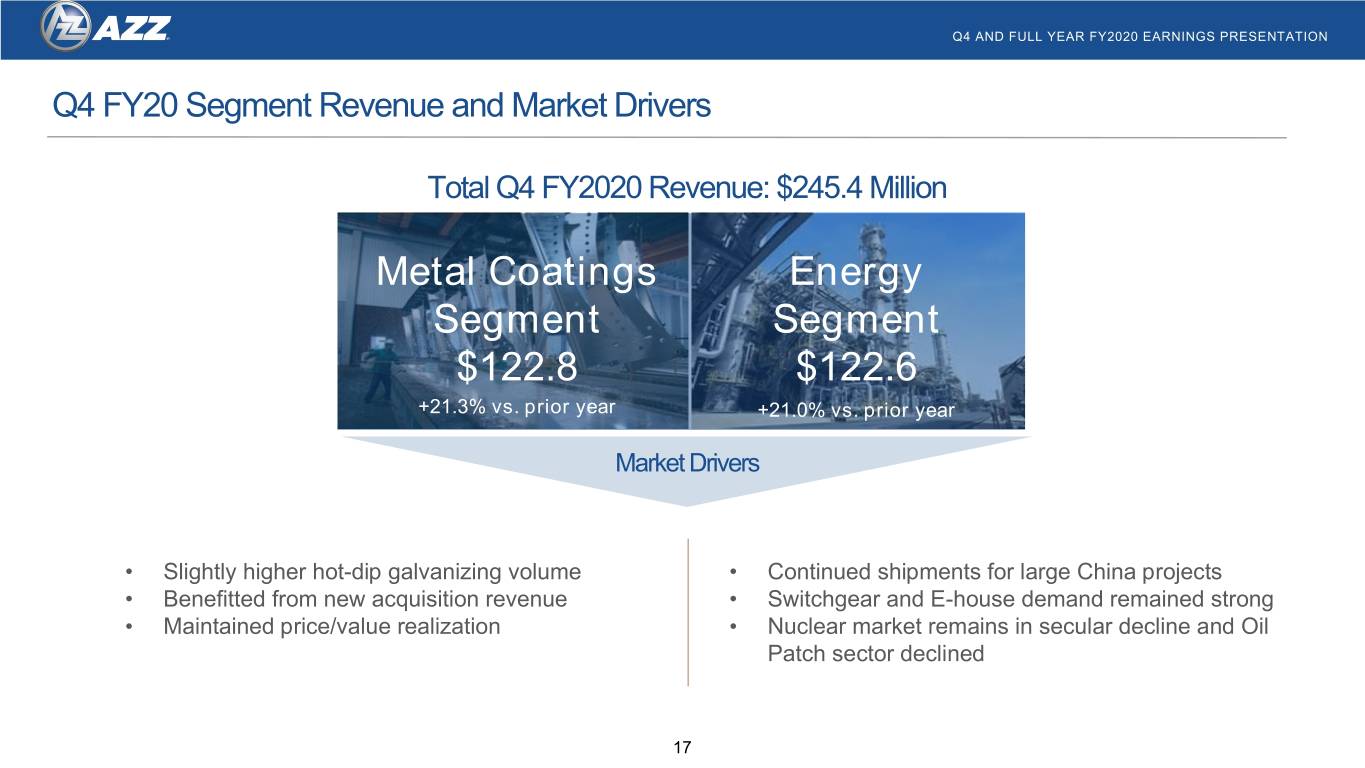Click the earnings presentation header text
Viewport: 1365px width, 768px height.
pyautogui.click(x=1141, y=37)
